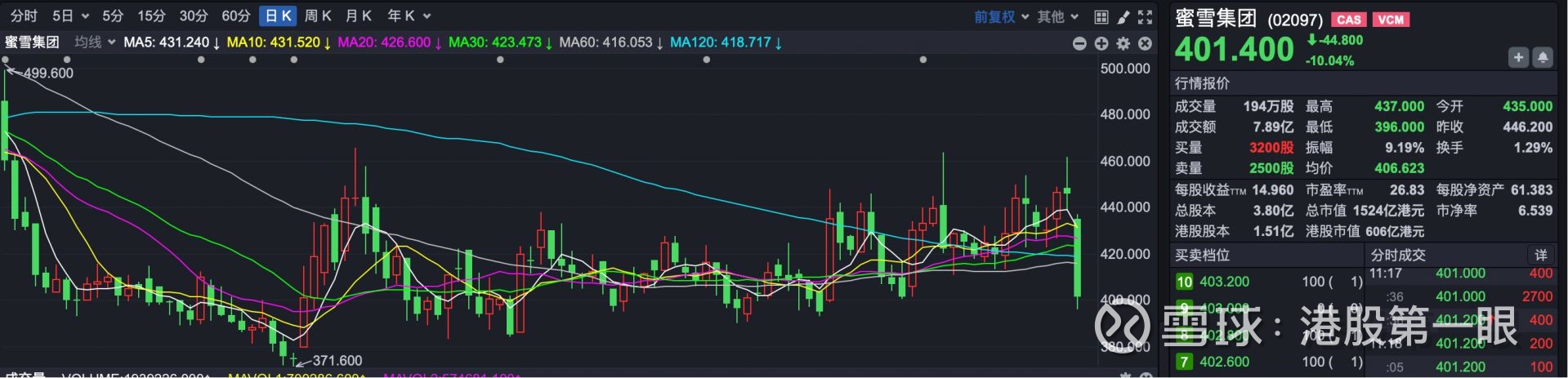Switch to the 月K monthly tab
The height and width of the screenshot is (378, 1568).
359,16
